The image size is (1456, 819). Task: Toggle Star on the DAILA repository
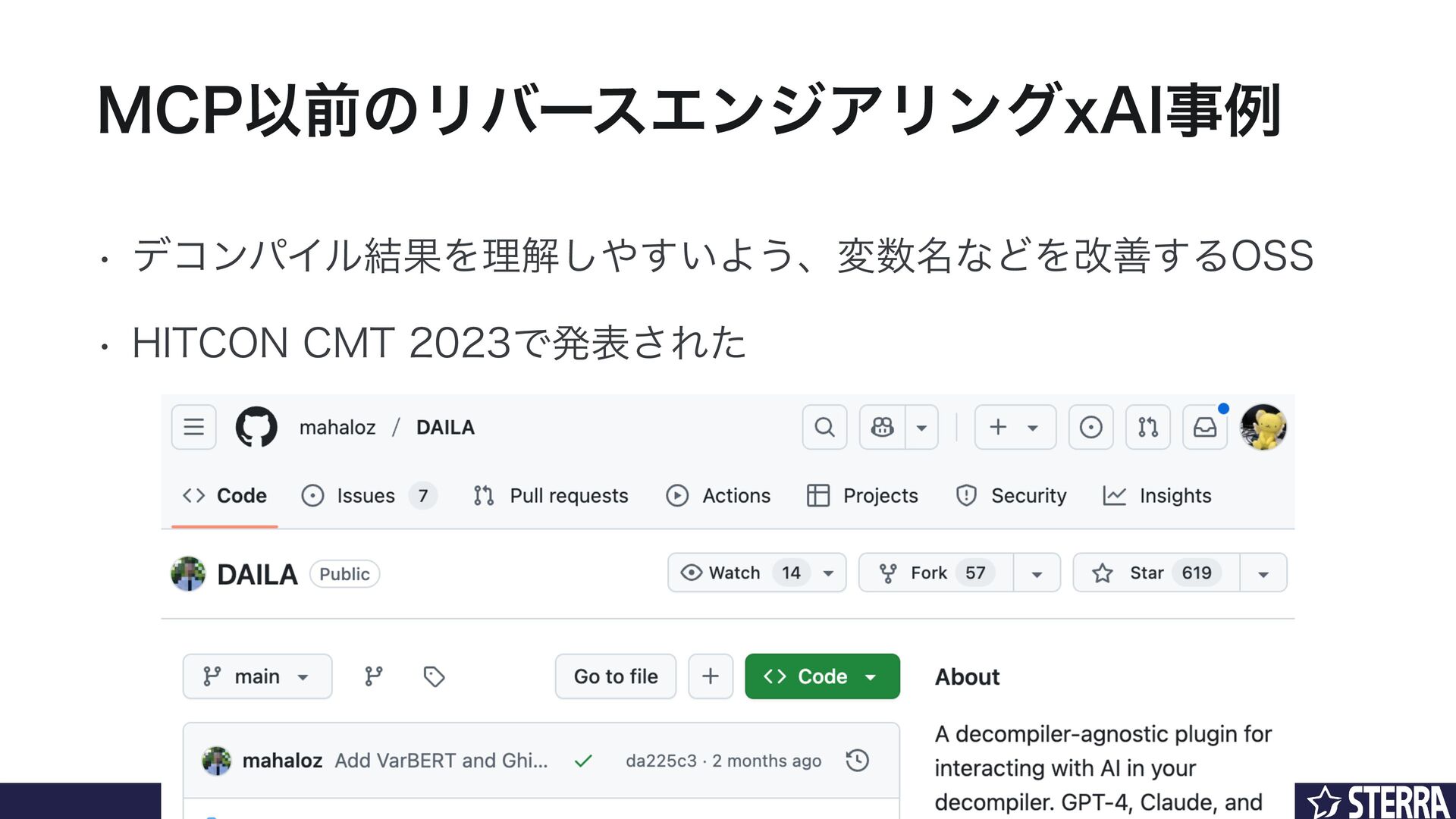(1156, 573)
